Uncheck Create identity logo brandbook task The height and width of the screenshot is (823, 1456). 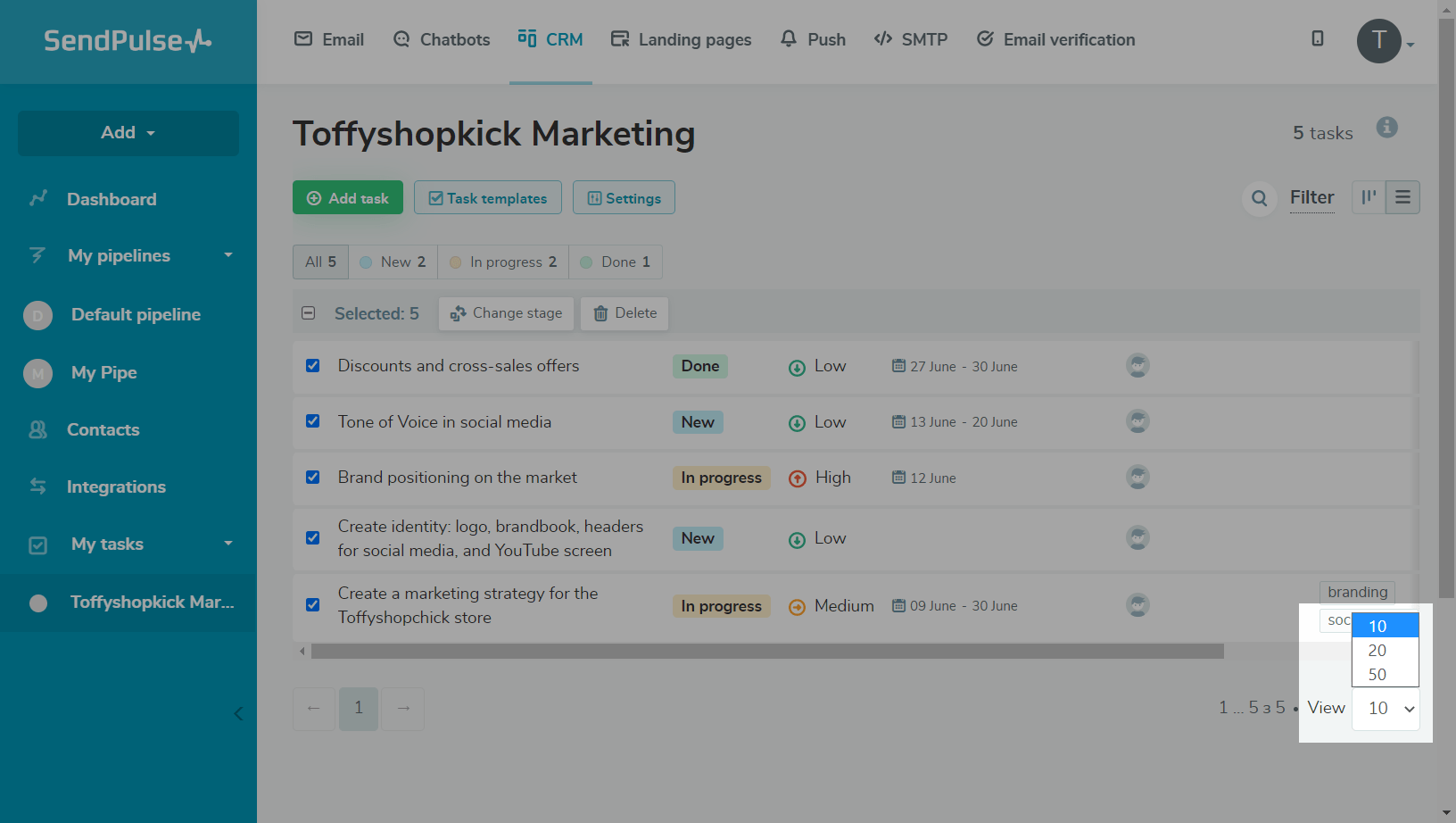click(x=313, y=537)
